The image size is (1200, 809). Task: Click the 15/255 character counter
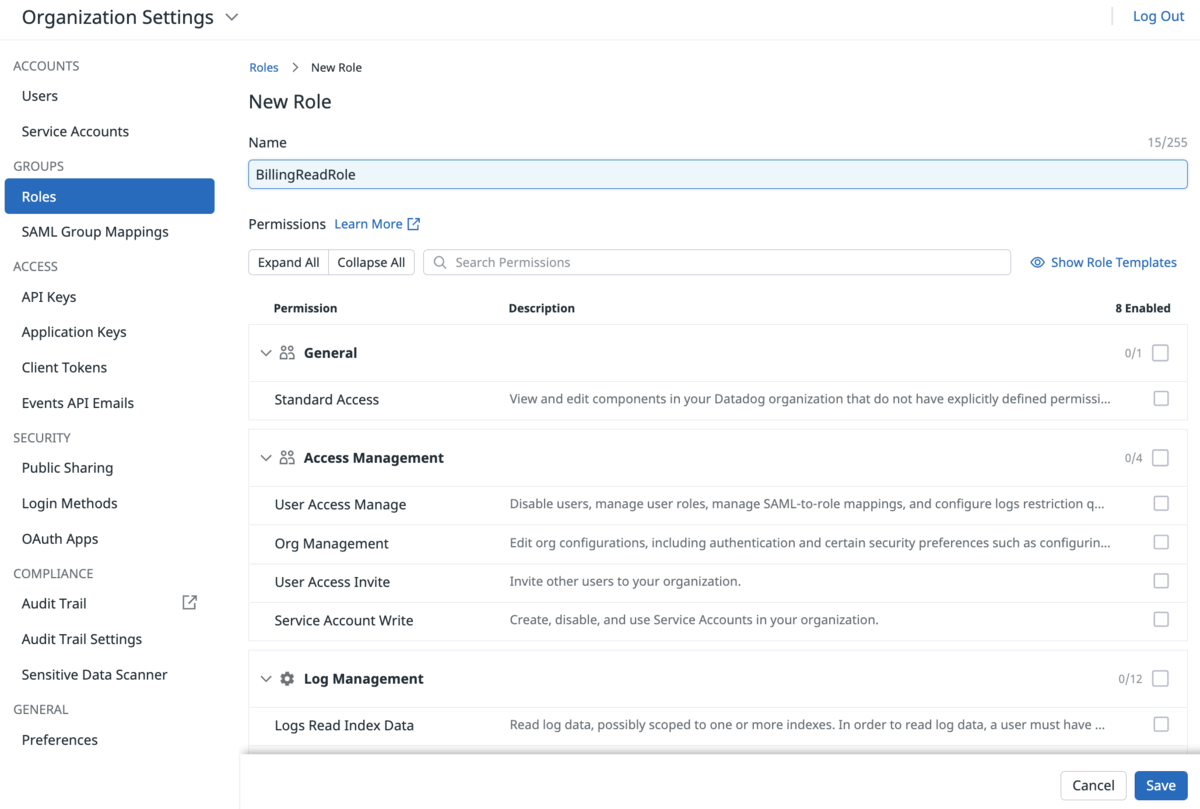(x=1168, y=143)
